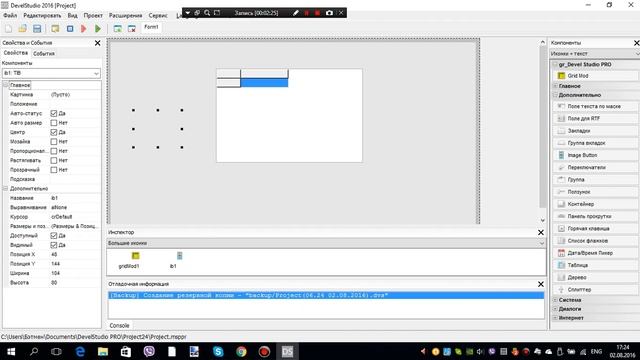
Task: Collapse the Дополнительно component category
Action: pos(555,95)
